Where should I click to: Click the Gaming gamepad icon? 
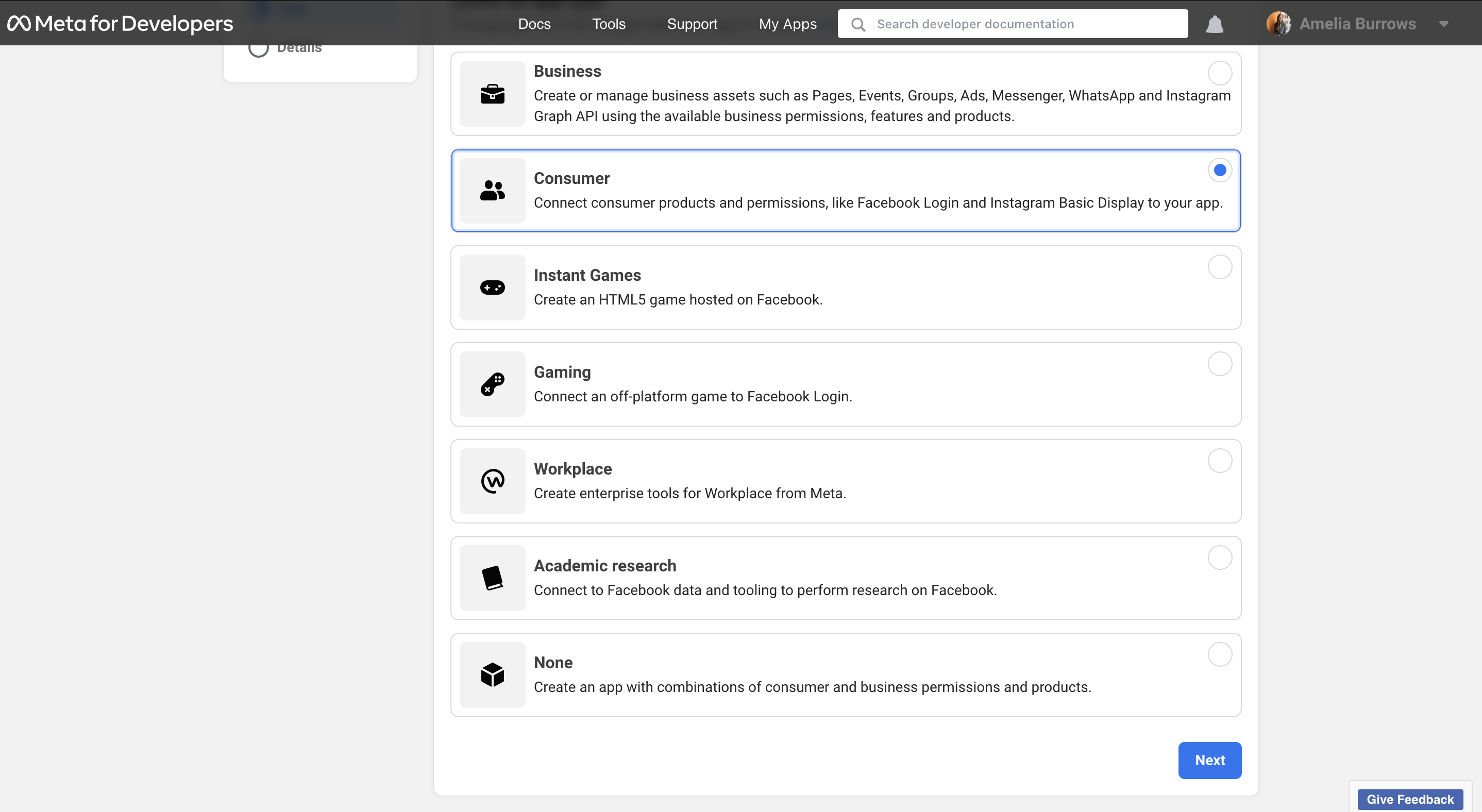click(x=492, y=384)
